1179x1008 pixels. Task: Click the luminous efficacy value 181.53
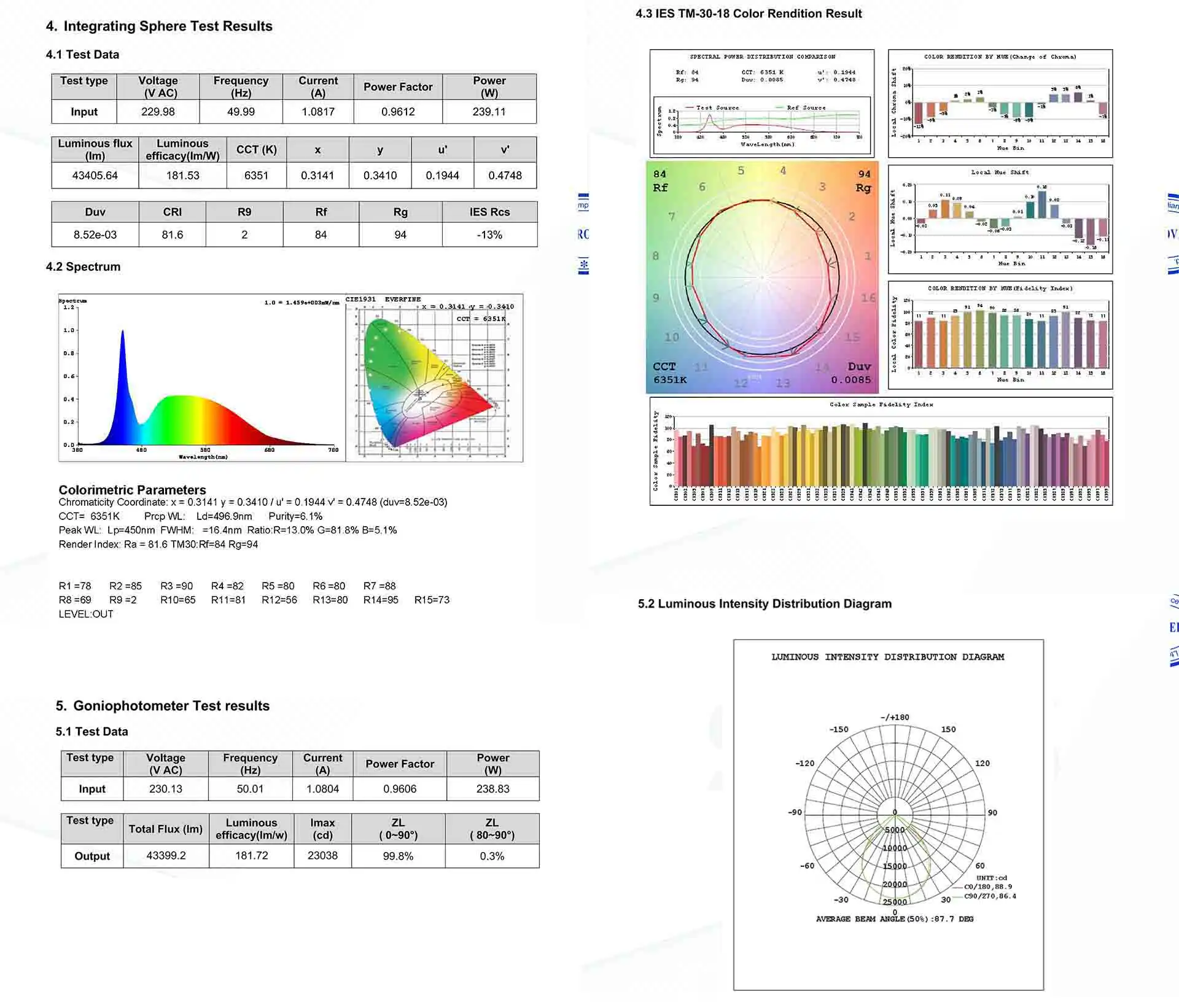click(182, 176)
